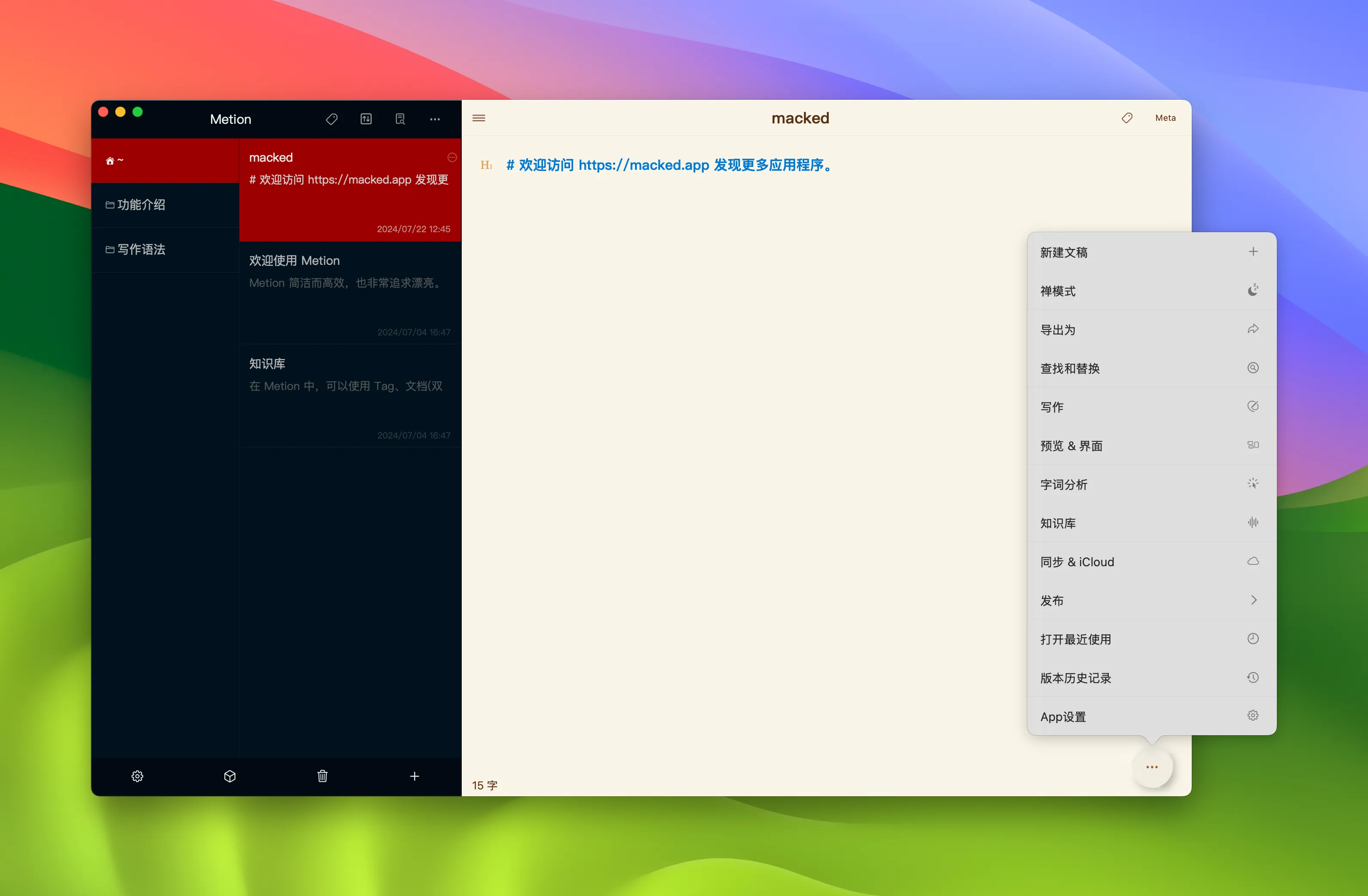Image resolution: width=1368 pixels, height=896 pixels.
Task: Click the box archive icon at bottom bar
Action: [230, 776]
